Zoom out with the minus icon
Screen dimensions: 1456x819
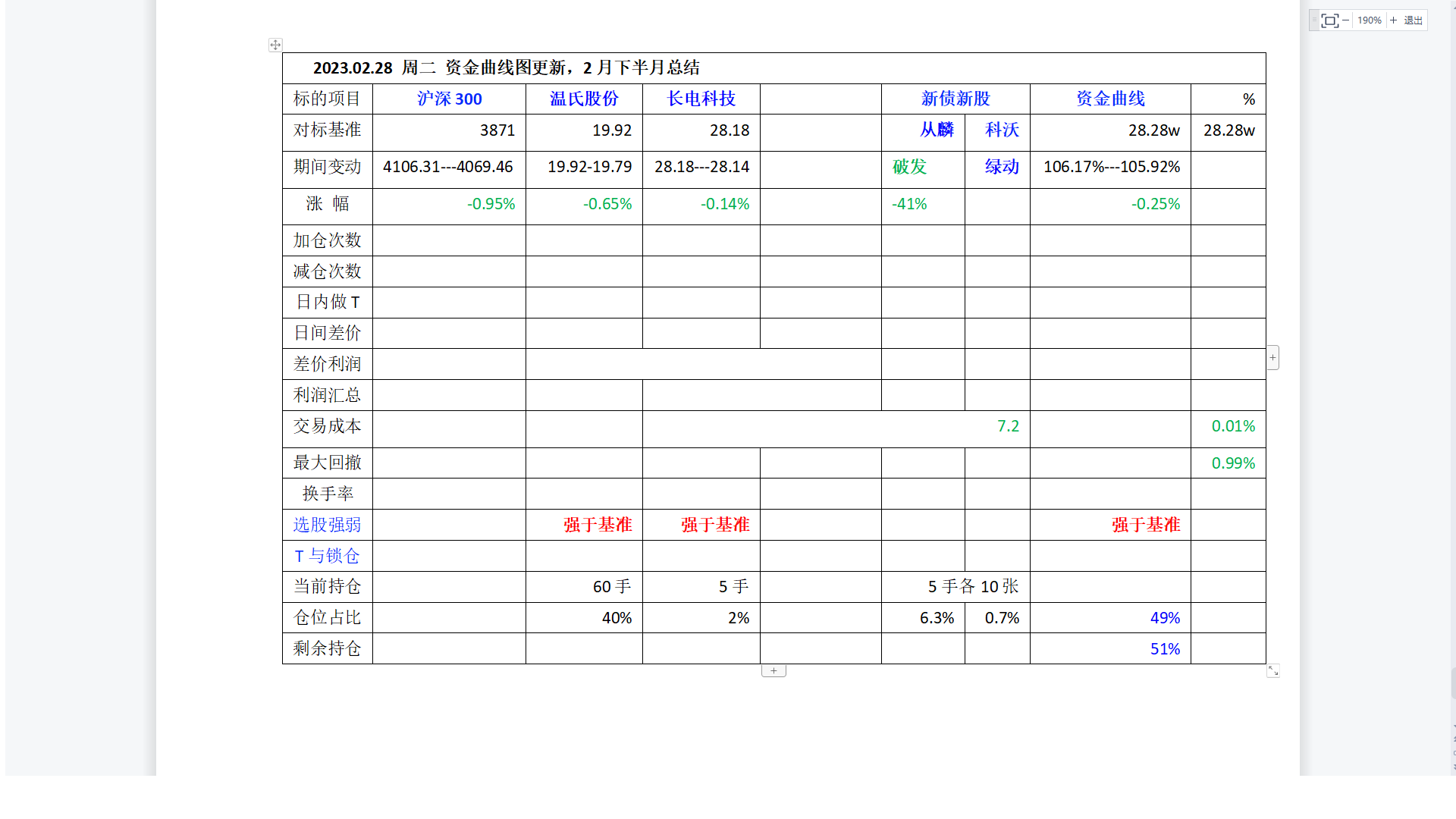1346,20
